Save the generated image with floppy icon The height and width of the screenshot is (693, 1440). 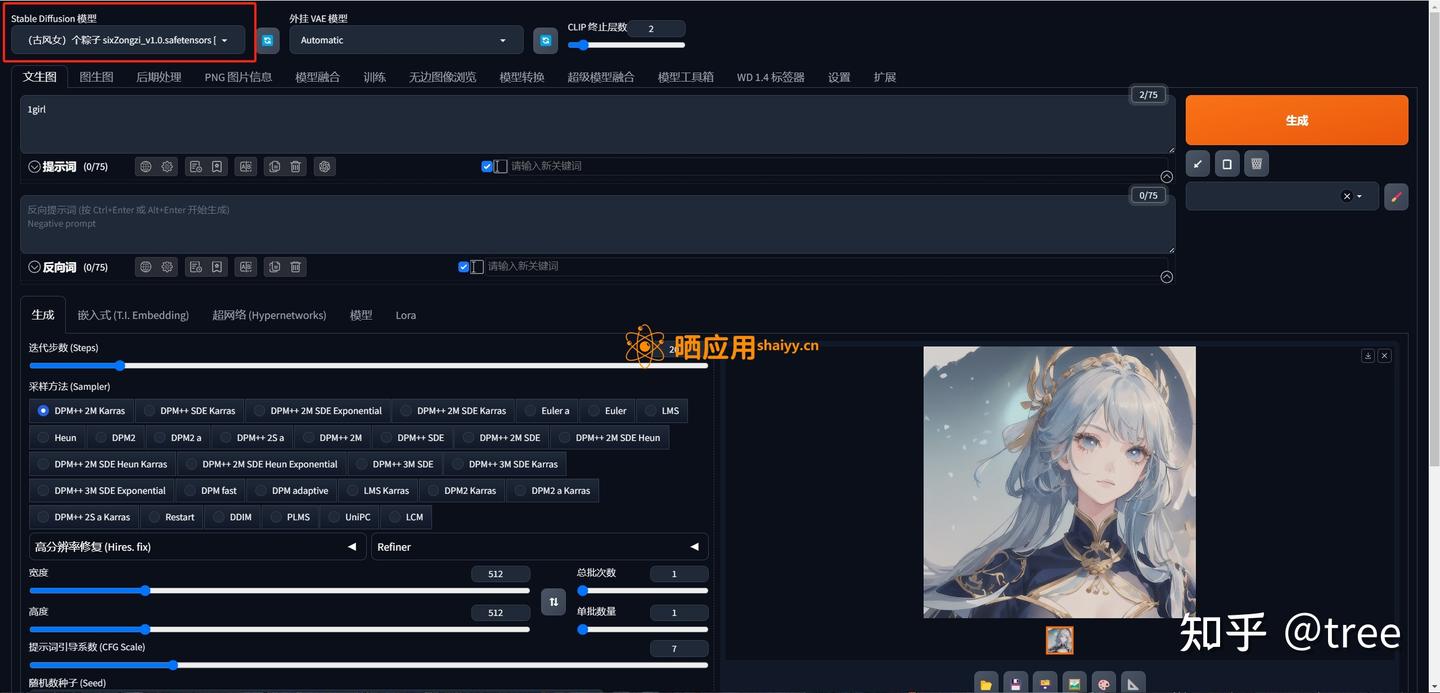[1015, 683]
